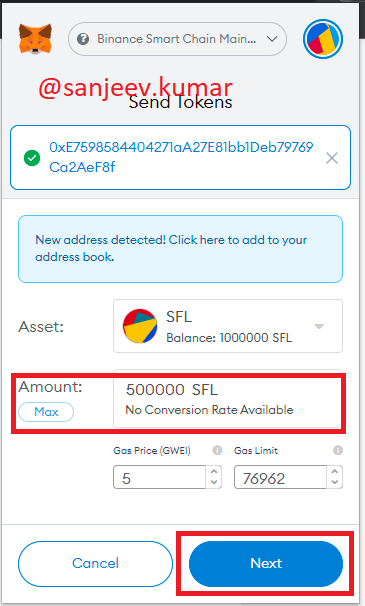The image size is (365, 606).
Task: Click the Balance: 1000000 SFL text
Action: [x=229, y=338]
